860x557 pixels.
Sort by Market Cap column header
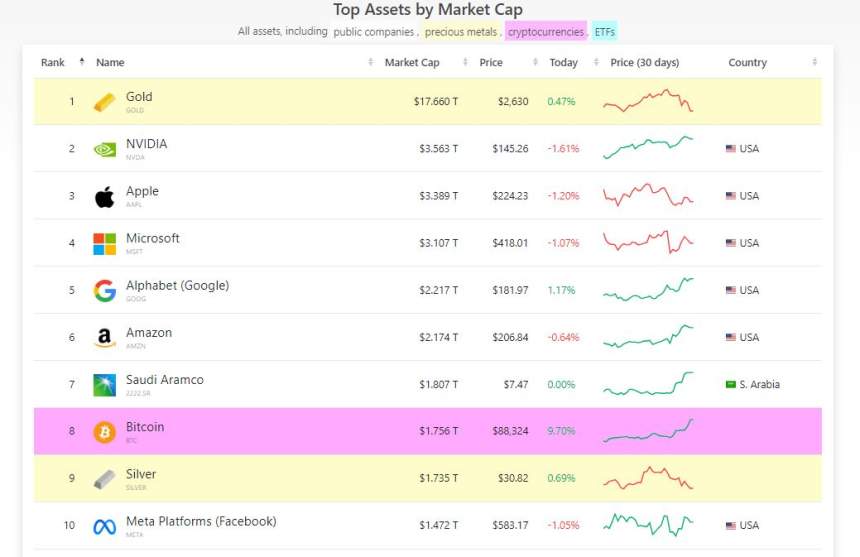(412, 62)
